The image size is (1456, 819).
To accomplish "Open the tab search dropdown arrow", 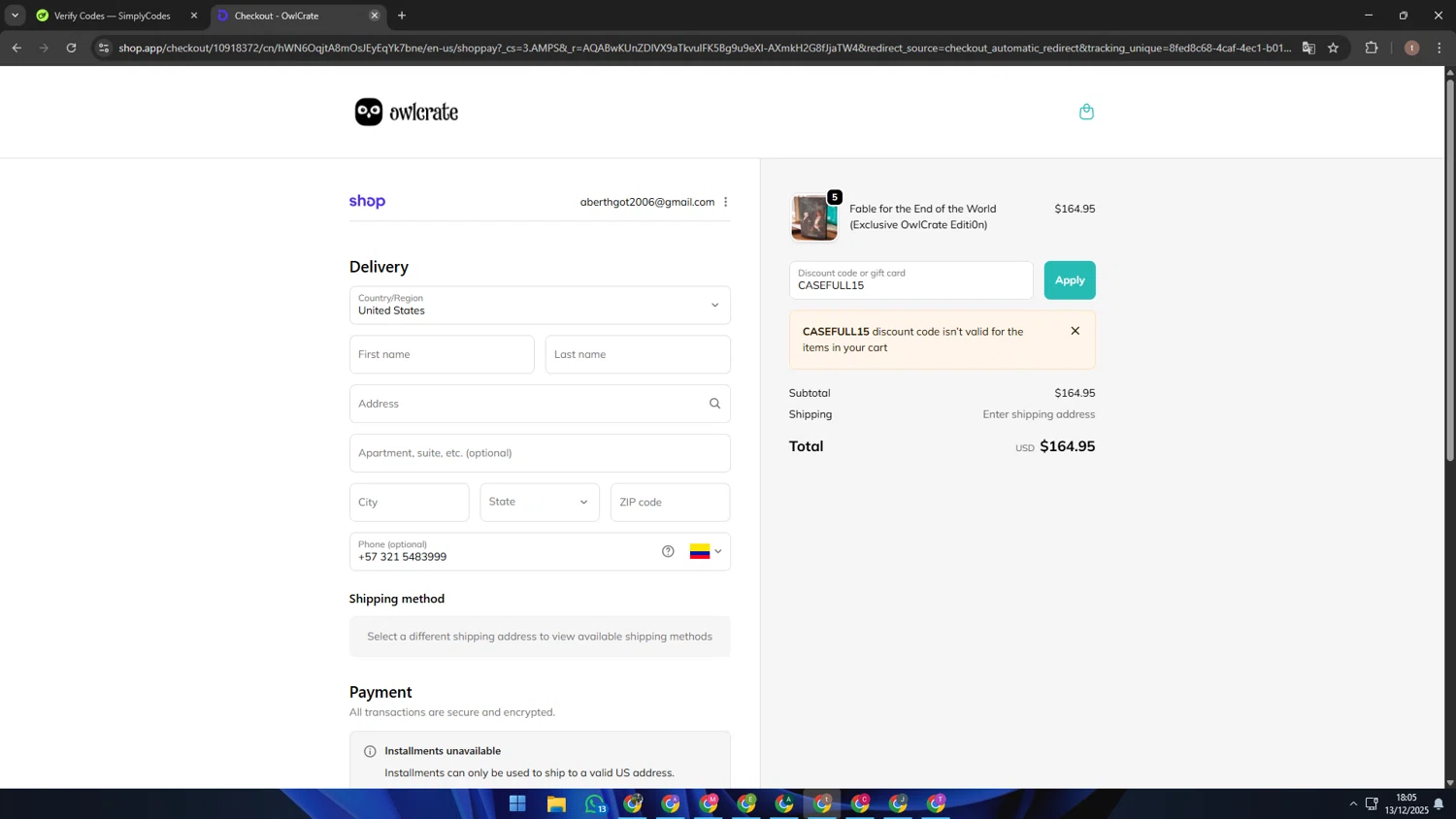I will coord(15,16).
